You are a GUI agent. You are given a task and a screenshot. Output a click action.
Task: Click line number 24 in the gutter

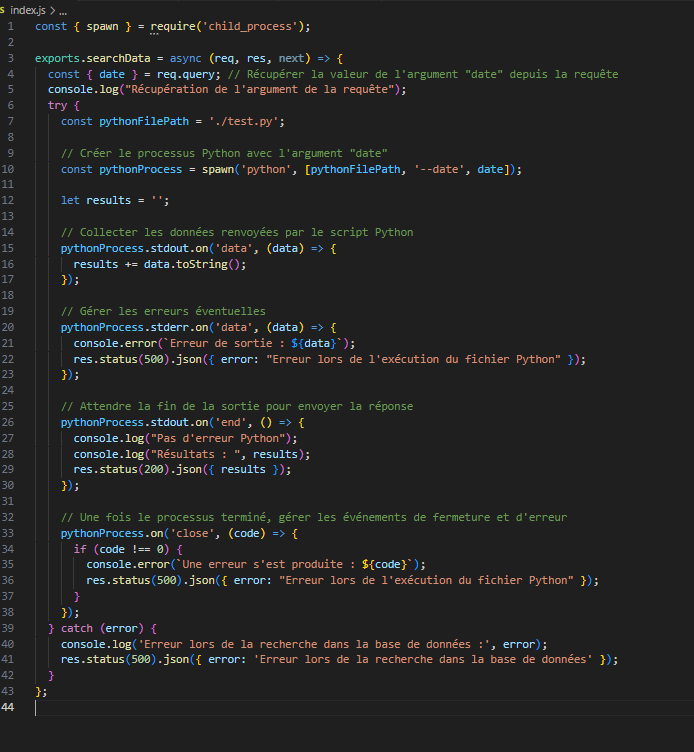pyautogui.click(x=10, y=390)
